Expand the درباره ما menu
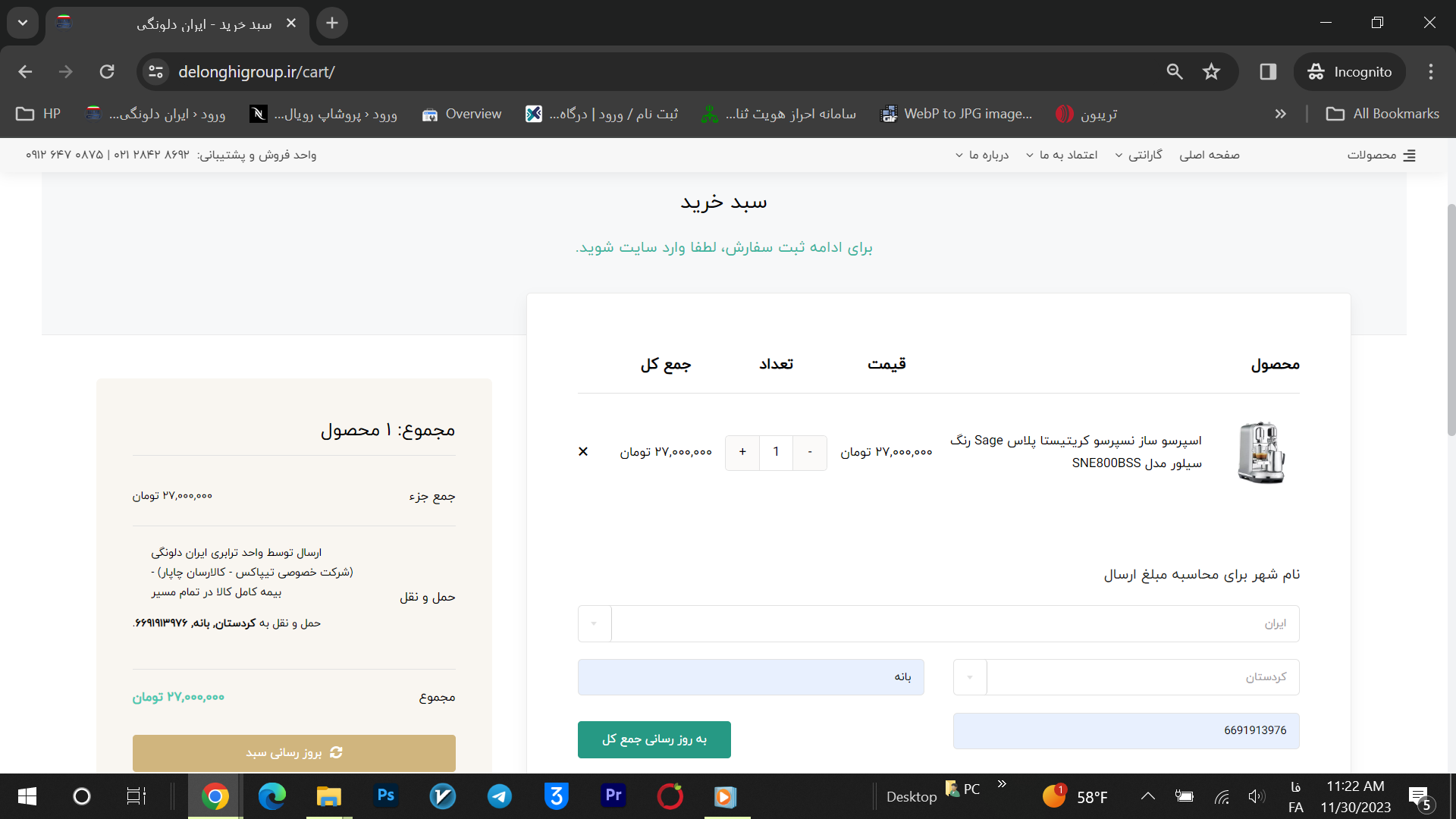Screen dimensions: 1456x819 click(981, 155)
